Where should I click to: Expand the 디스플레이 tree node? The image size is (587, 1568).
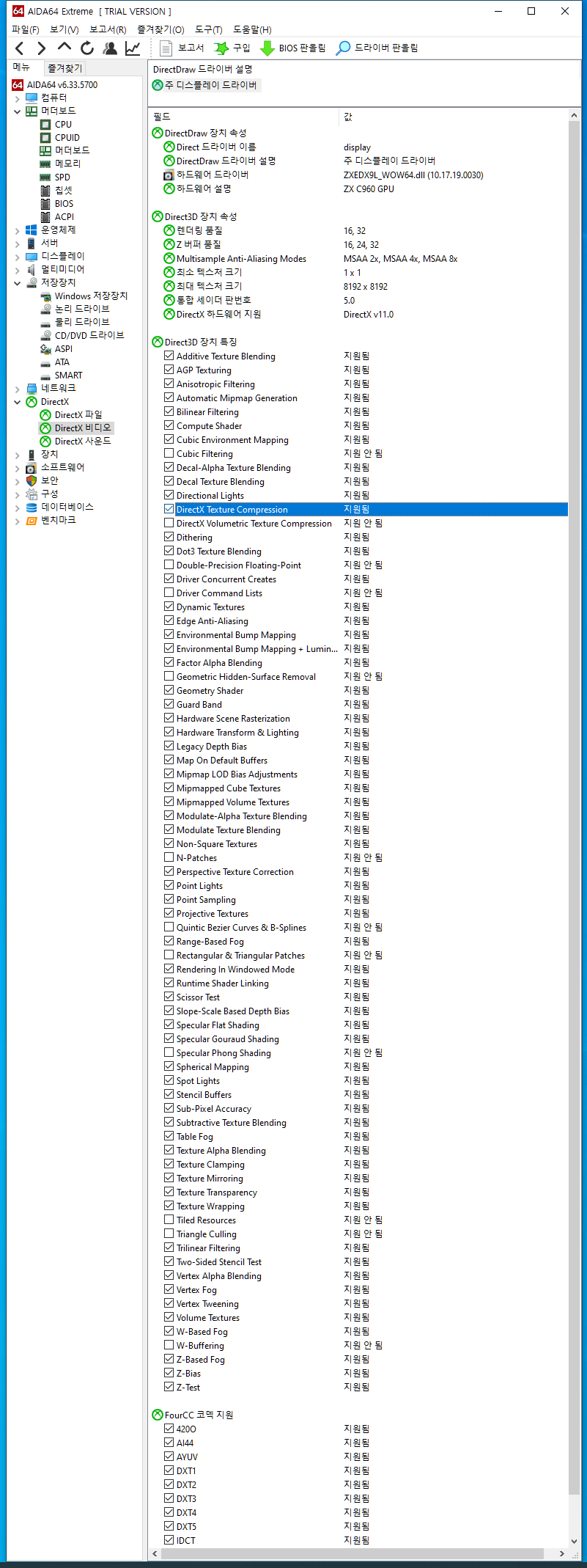(18, 257)
